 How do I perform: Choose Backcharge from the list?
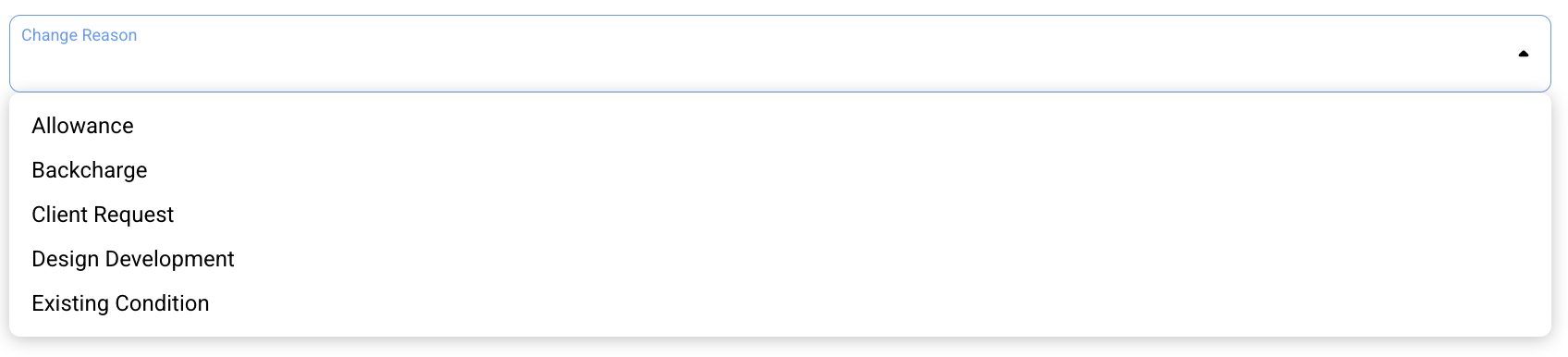[x=779, y=170]
